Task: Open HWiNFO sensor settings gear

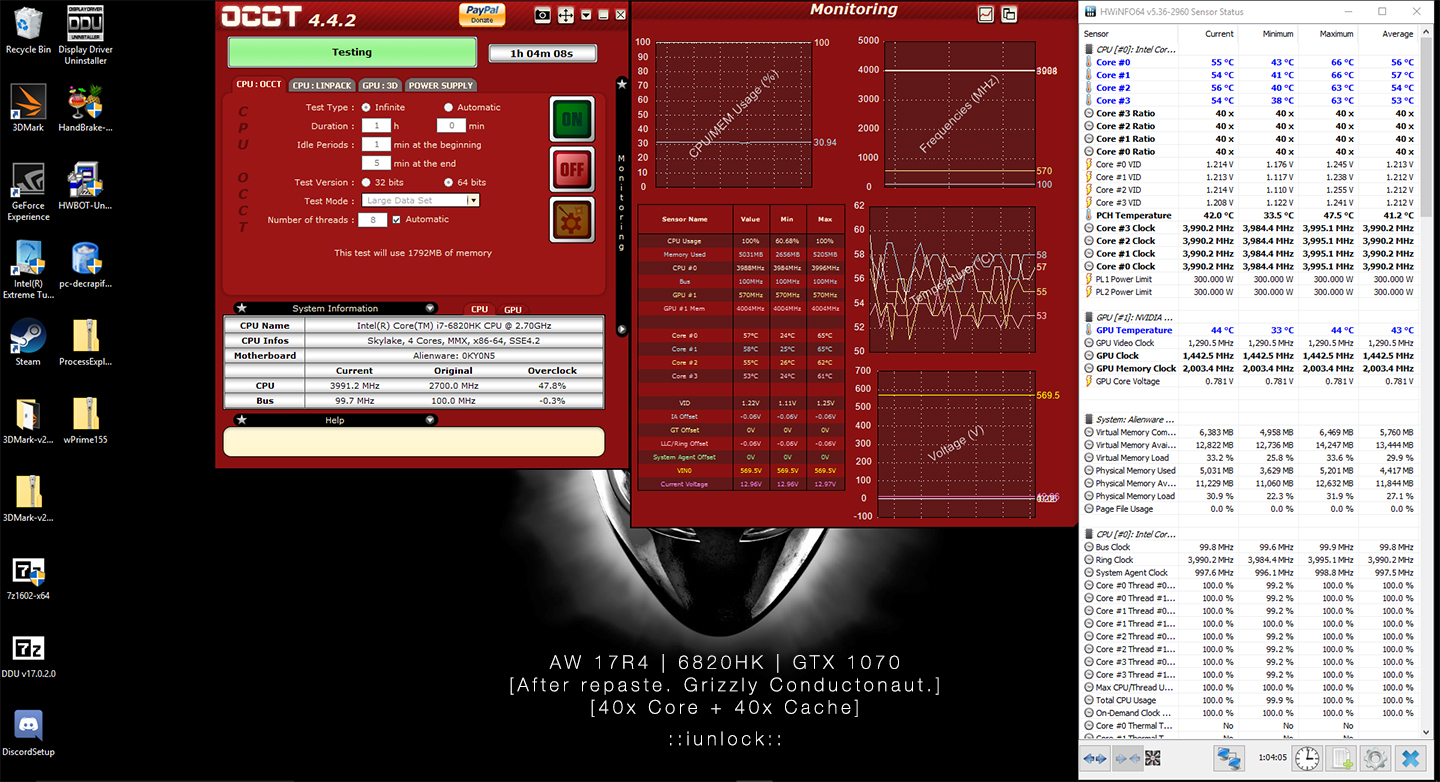Action: tap(1376, 758)
